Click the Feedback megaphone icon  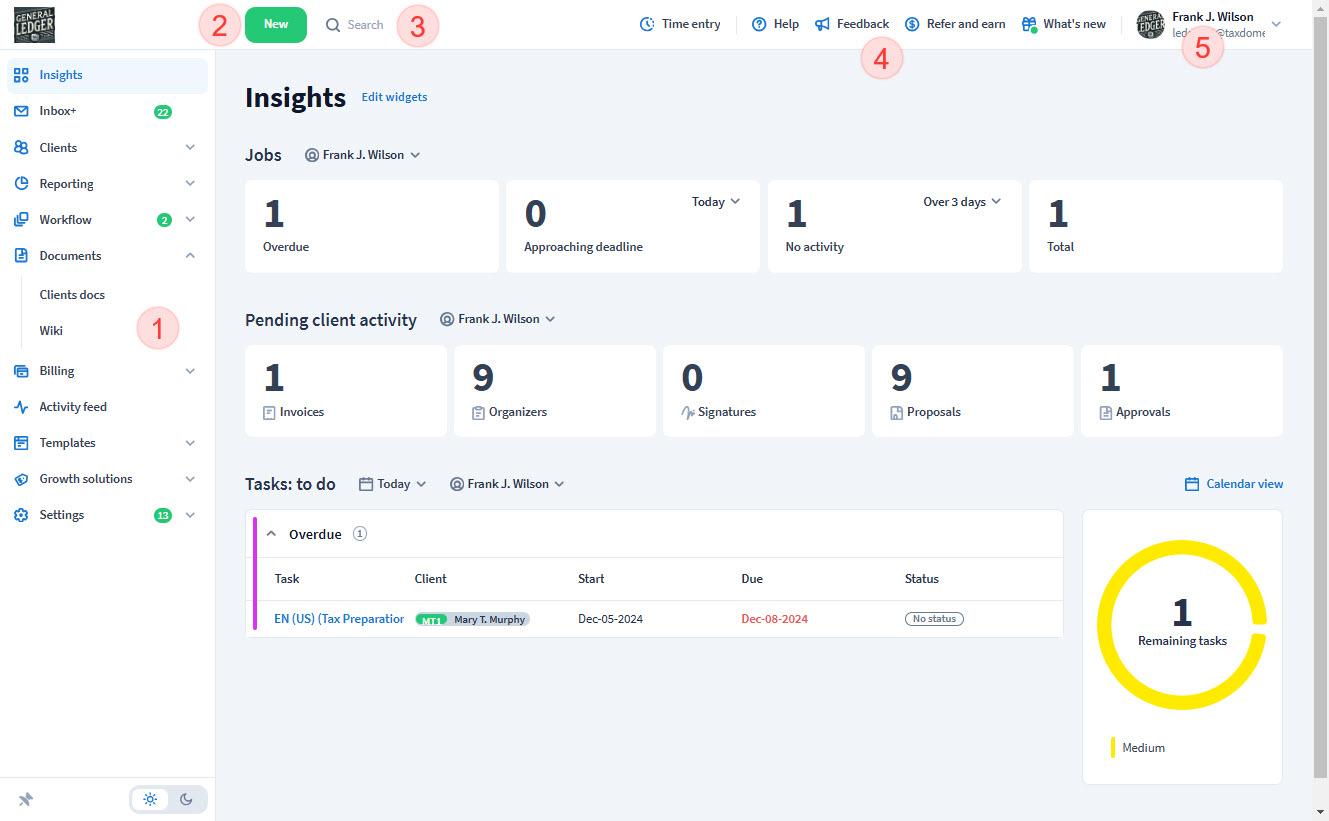[x=822, y=24]
